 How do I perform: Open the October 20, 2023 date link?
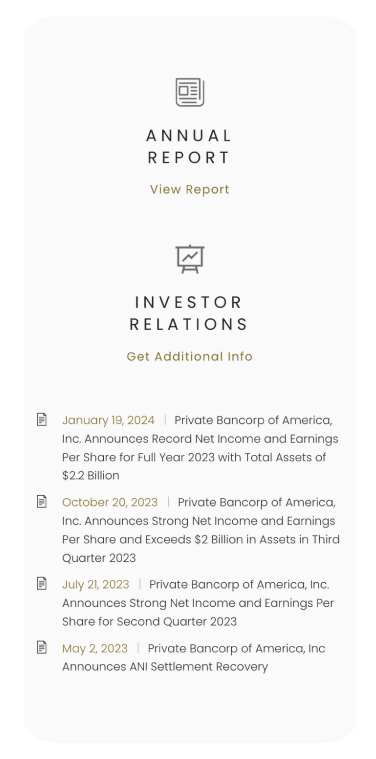(110, 502)
